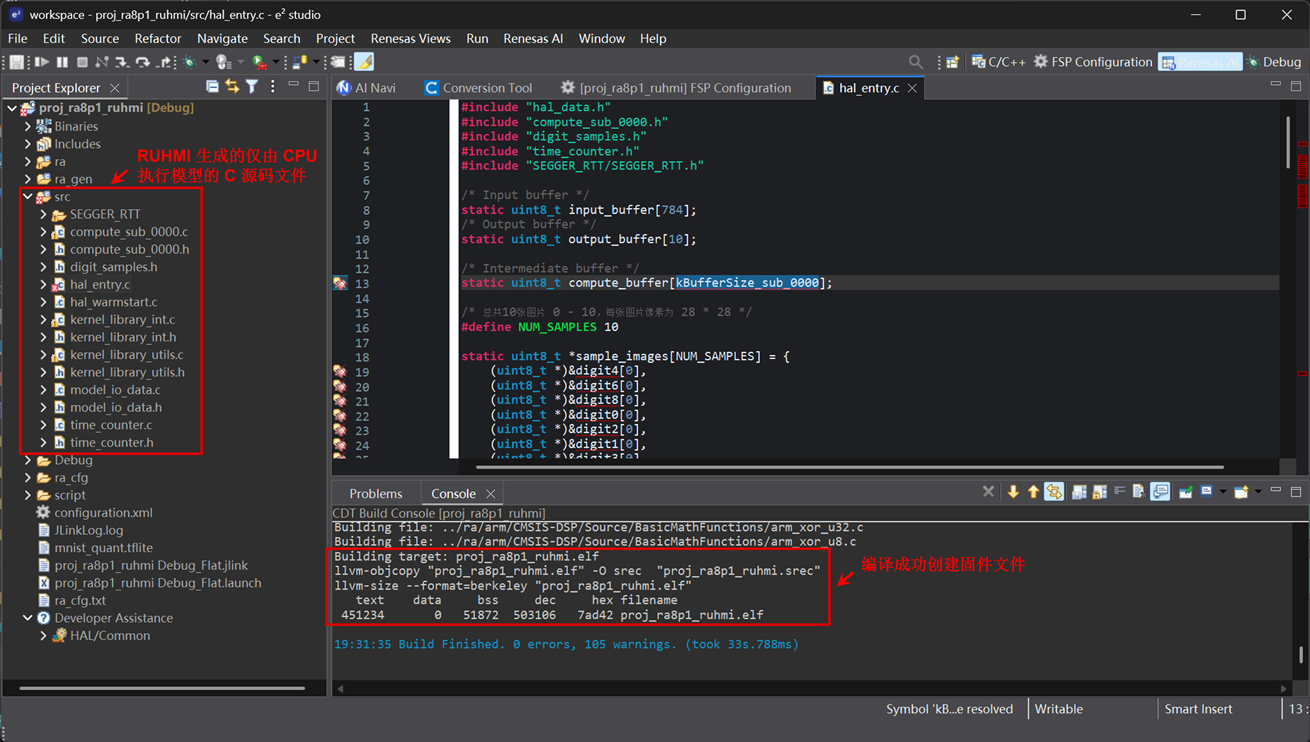Open the Debug launch dropdown arrow

point(205,62)
